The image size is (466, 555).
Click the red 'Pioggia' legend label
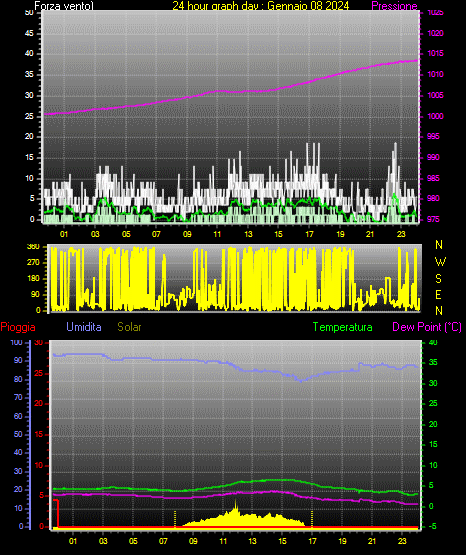pos(18,327)
